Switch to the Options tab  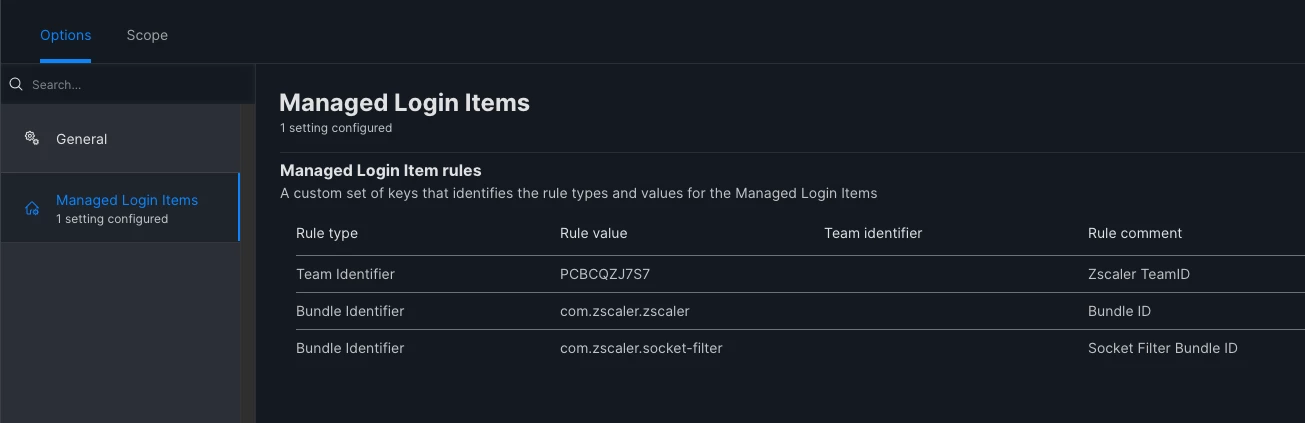click(x=66, y=35)
